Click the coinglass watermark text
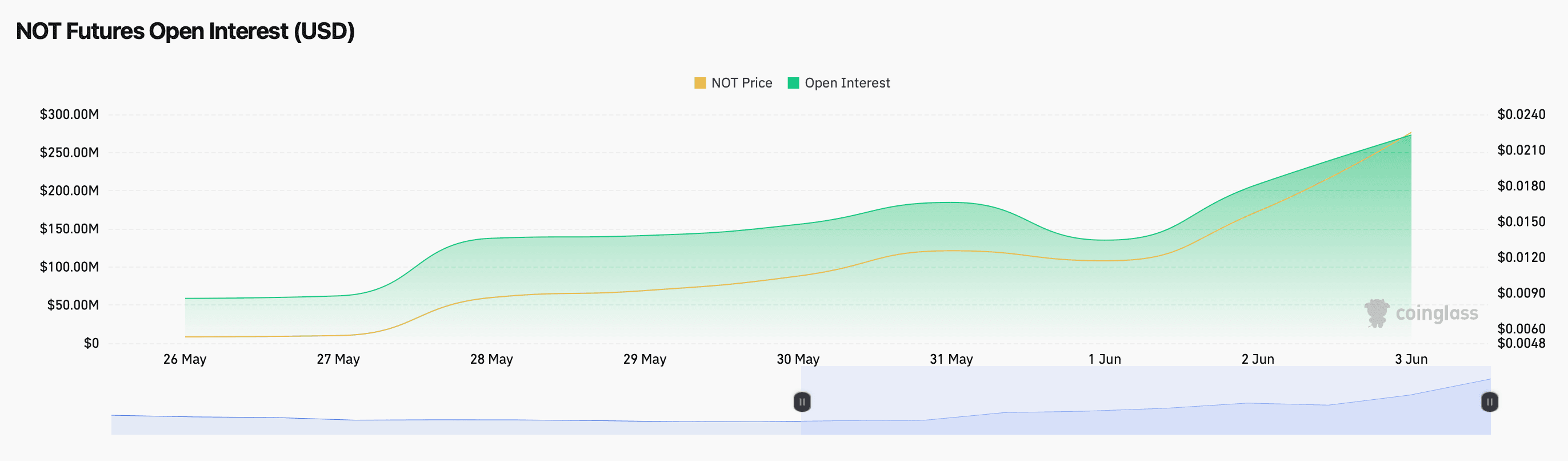 pos(1437,313)
